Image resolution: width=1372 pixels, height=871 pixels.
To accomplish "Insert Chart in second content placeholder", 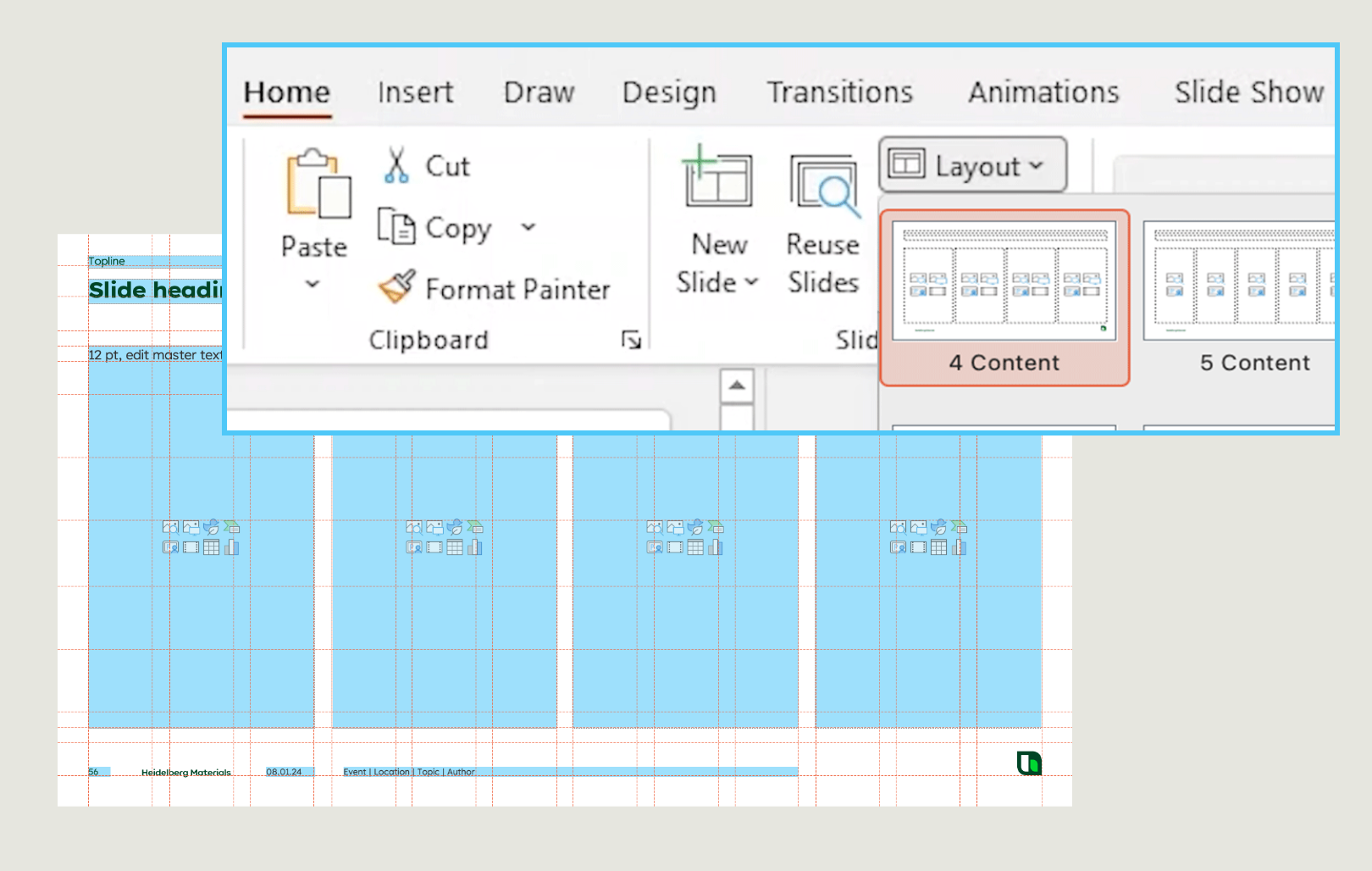I will click(x=474, y=547).
